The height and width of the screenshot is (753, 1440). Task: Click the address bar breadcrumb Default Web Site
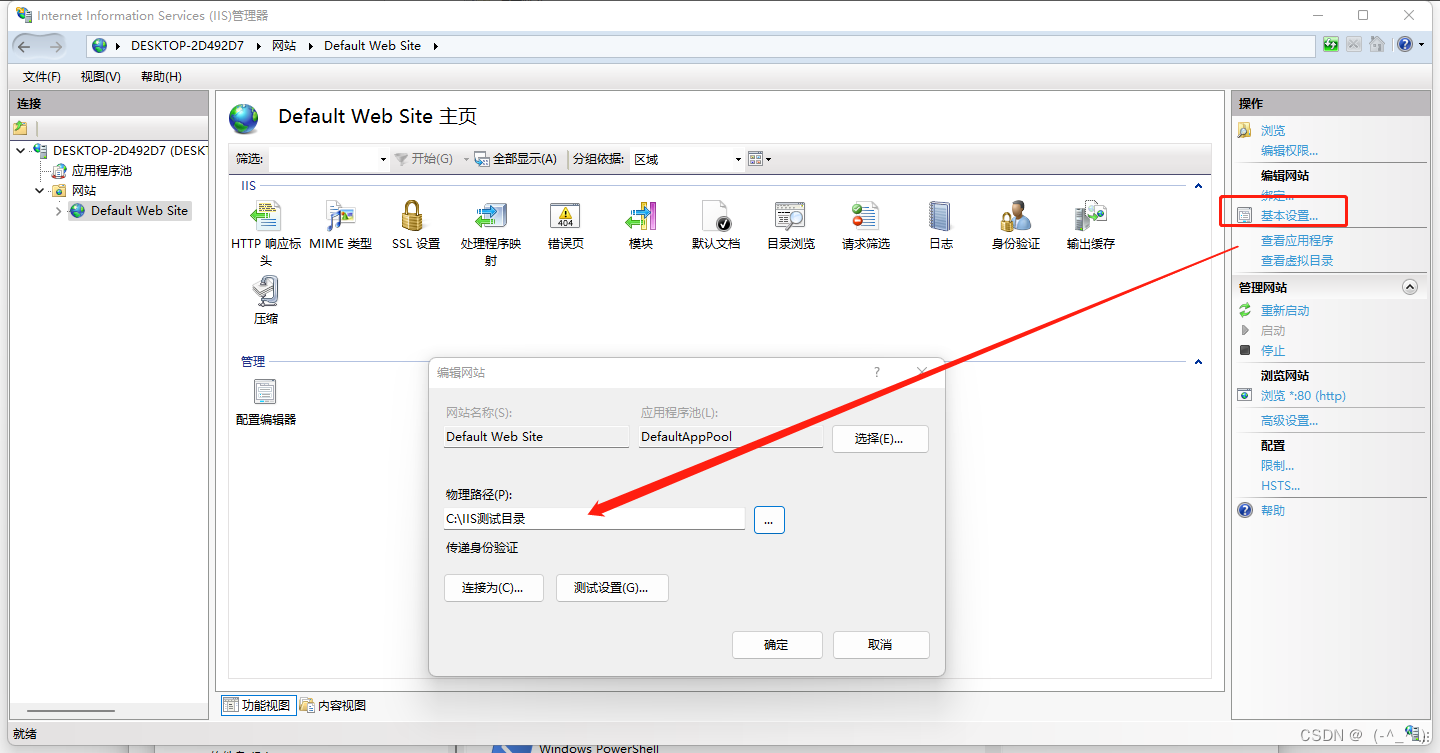pos(373,46)
